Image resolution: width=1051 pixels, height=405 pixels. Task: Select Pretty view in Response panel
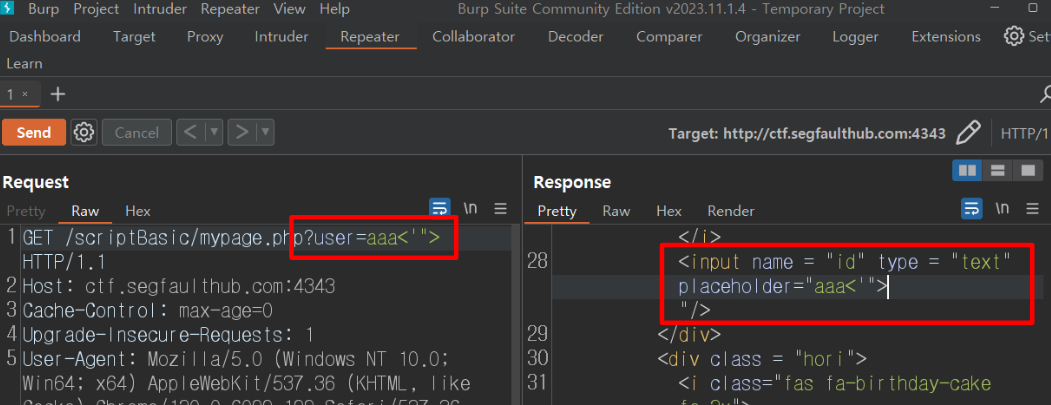point(557,211)
